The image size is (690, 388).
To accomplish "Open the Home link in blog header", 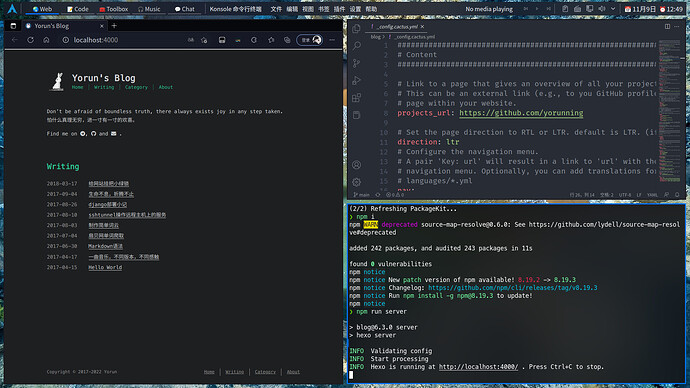I will [77, 87].
